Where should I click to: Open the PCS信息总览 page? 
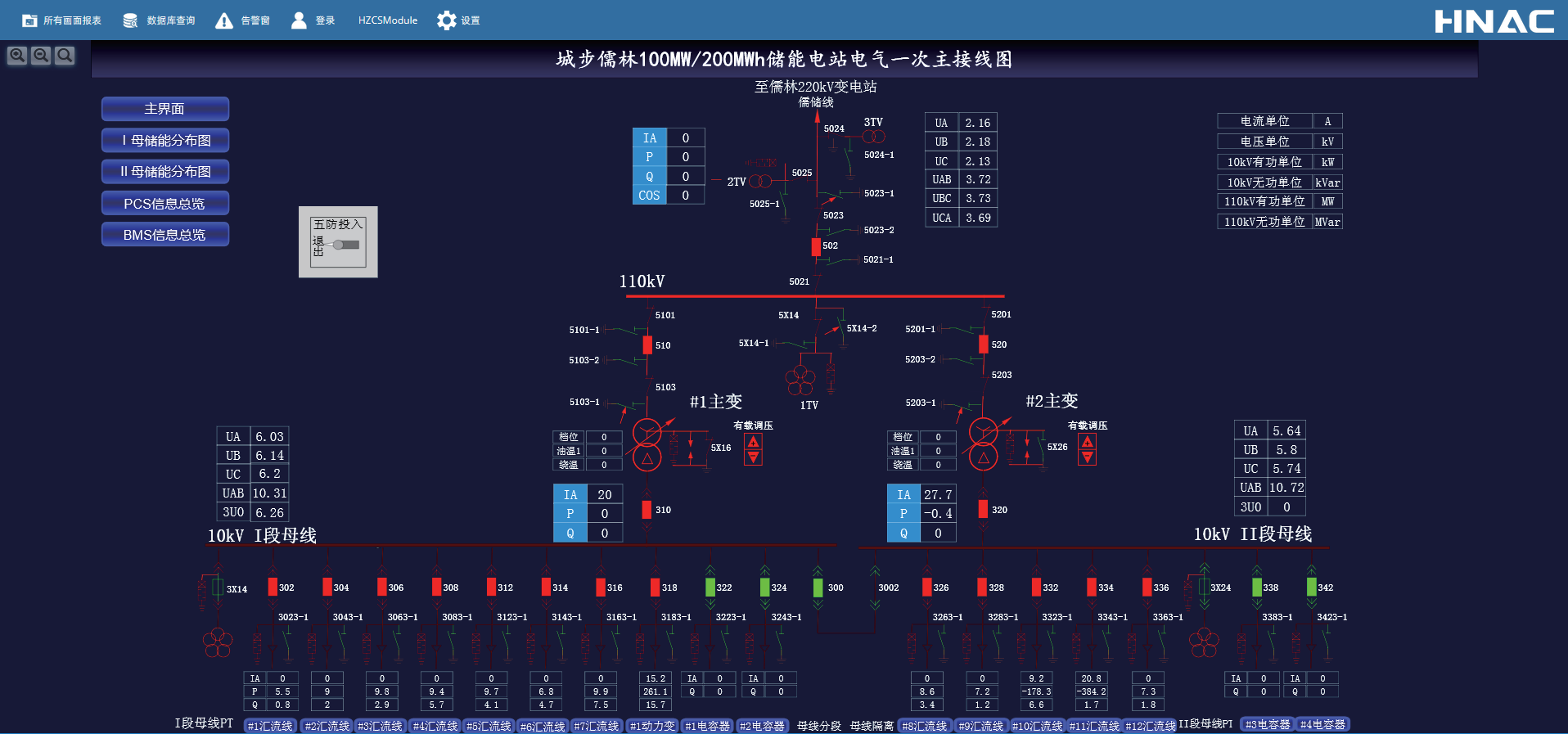coord(164,204)
